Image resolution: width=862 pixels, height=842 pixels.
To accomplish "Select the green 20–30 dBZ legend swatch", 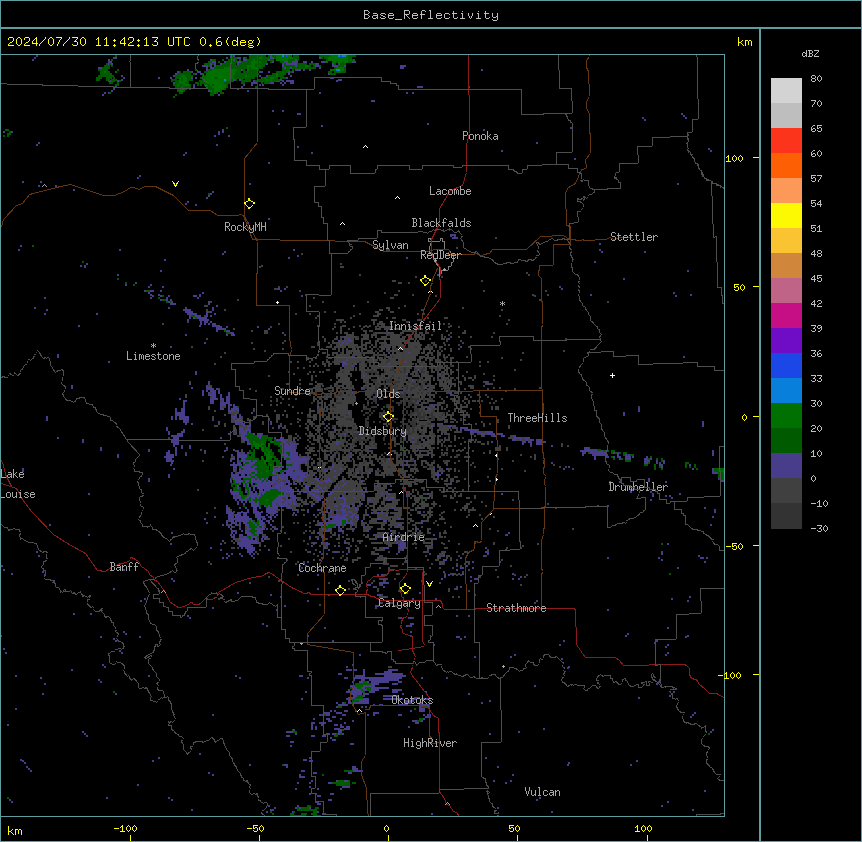I will tap(786, 416).
